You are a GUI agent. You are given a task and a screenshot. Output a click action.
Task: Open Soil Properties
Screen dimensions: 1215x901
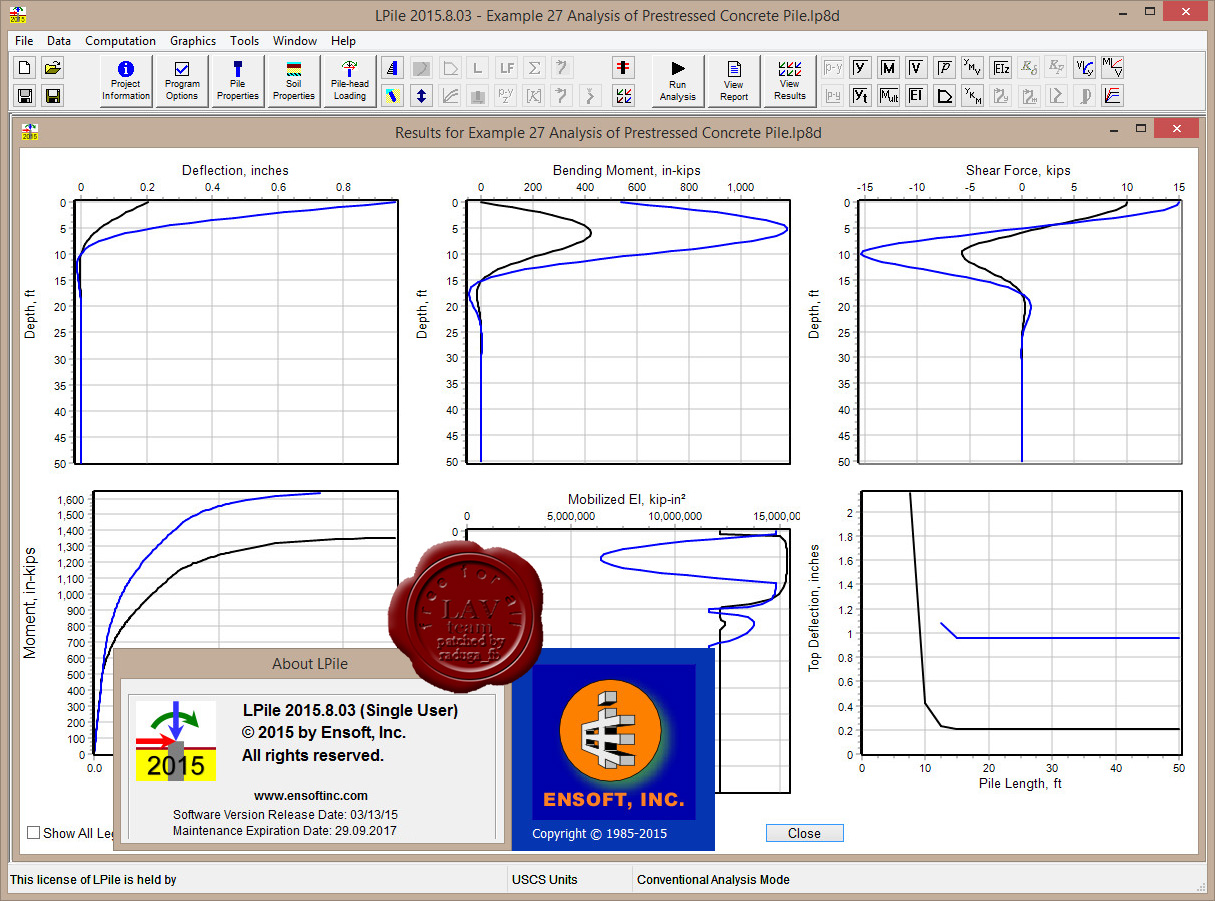(294, 82)
